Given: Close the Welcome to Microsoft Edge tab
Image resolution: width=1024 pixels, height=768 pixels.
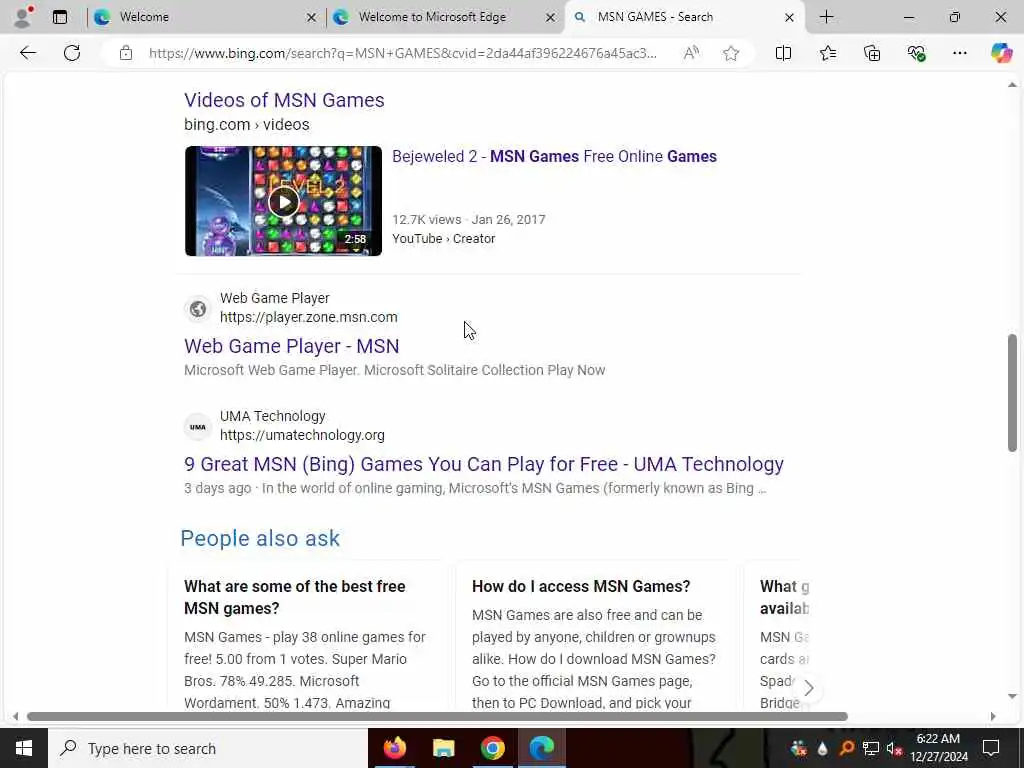Looking at the screenshot, I should tap(551, 18).
